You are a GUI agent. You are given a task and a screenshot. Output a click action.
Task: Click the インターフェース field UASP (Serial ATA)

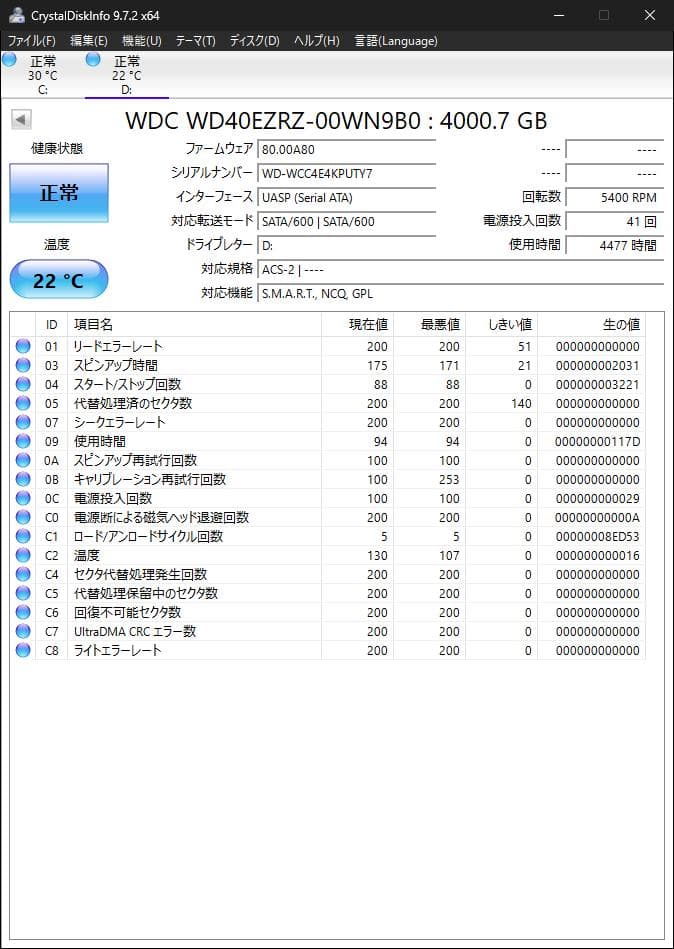[x=347, y=197]
